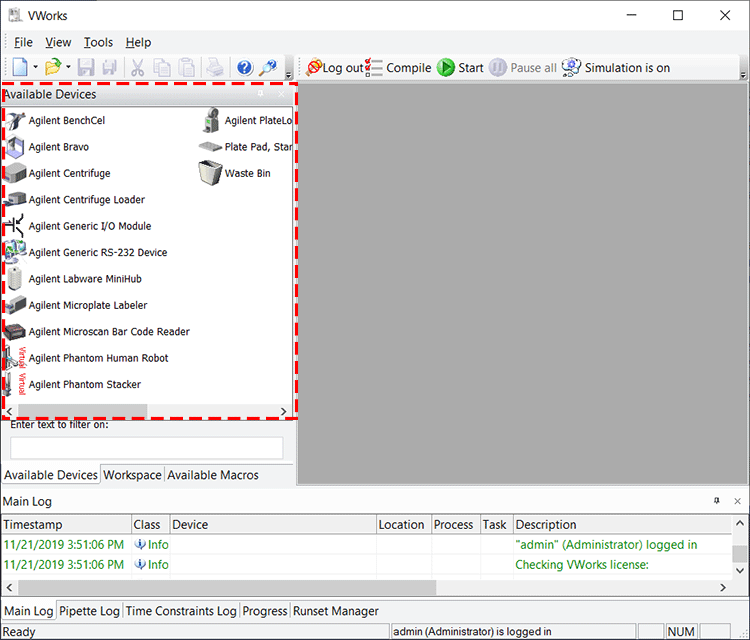This screenshot has height=640, width=750.
Task: Click the Pause all button
Action: pos(523,67)
